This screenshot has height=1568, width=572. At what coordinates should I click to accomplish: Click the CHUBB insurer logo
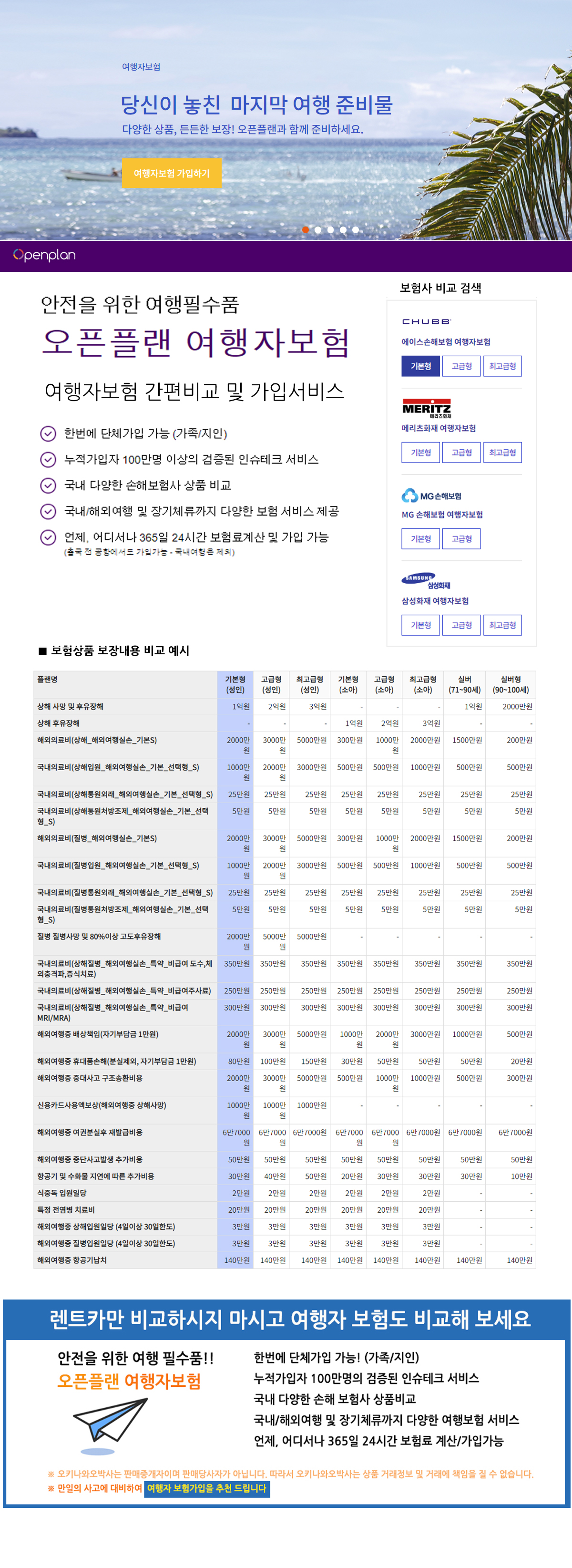tap(426, 321)
